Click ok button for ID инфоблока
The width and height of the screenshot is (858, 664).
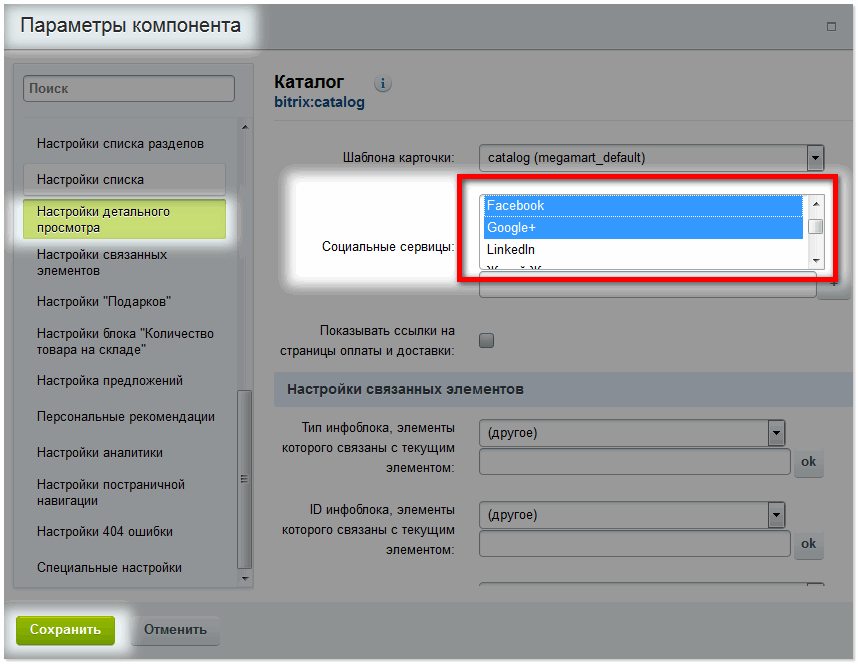808,544
